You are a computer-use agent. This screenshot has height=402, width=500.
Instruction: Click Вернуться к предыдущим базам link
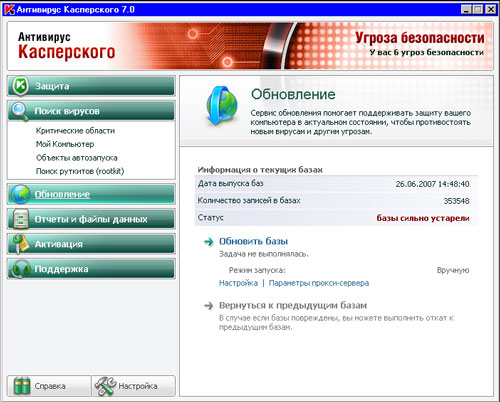coord(293,305)
